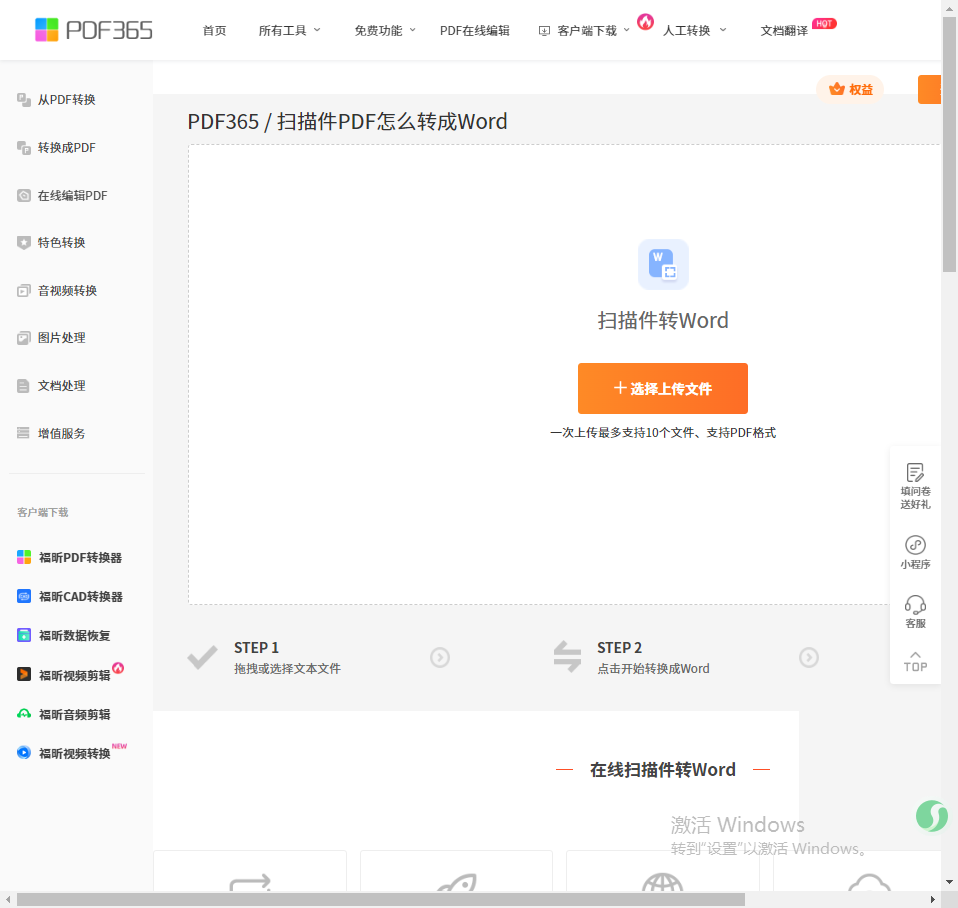
Task: Click the 选择上传文件 upload button
Action: click(x=663, y=389)
